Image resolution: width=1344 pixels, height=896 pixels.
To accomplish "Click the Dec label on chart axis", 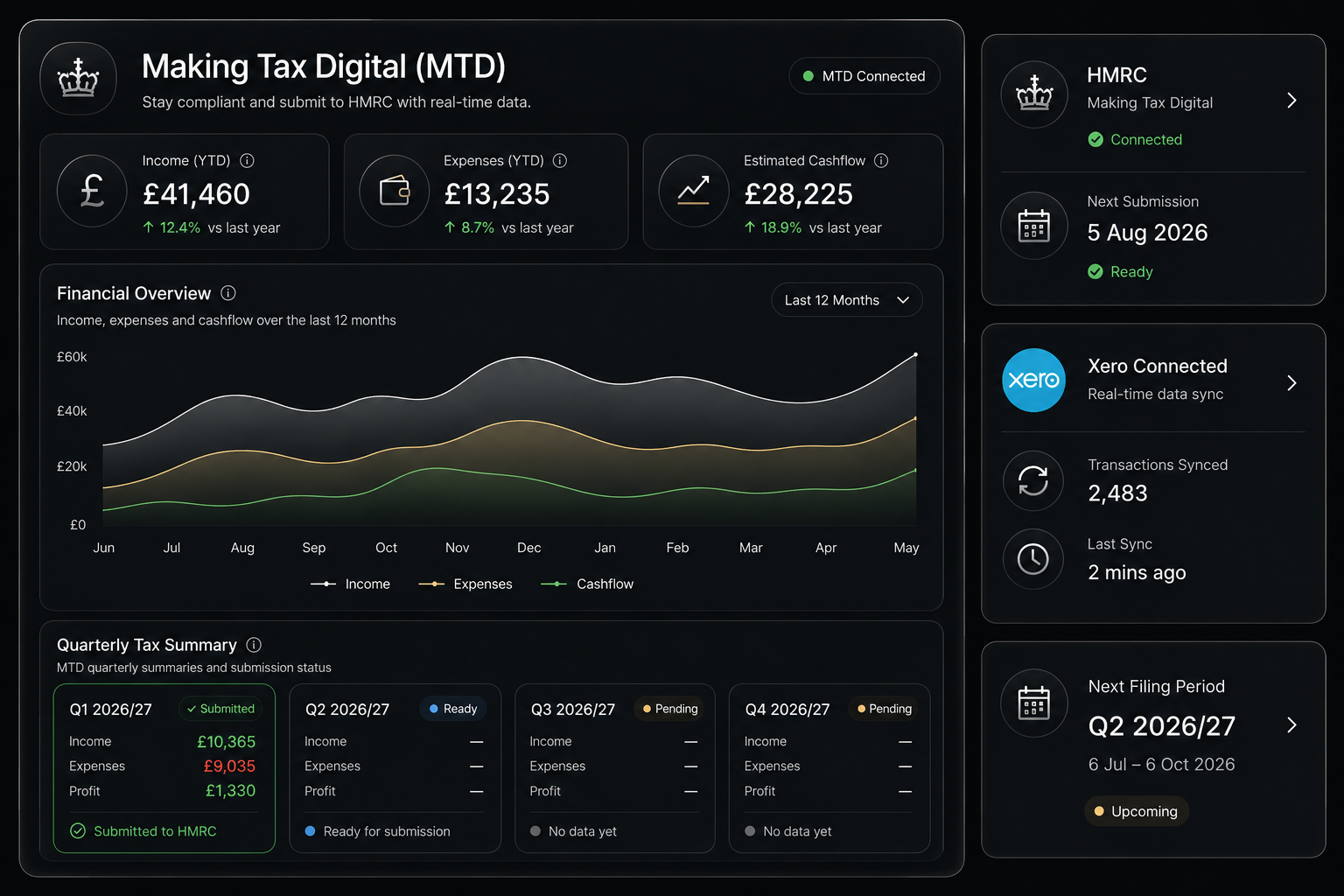I will (528, 548).
